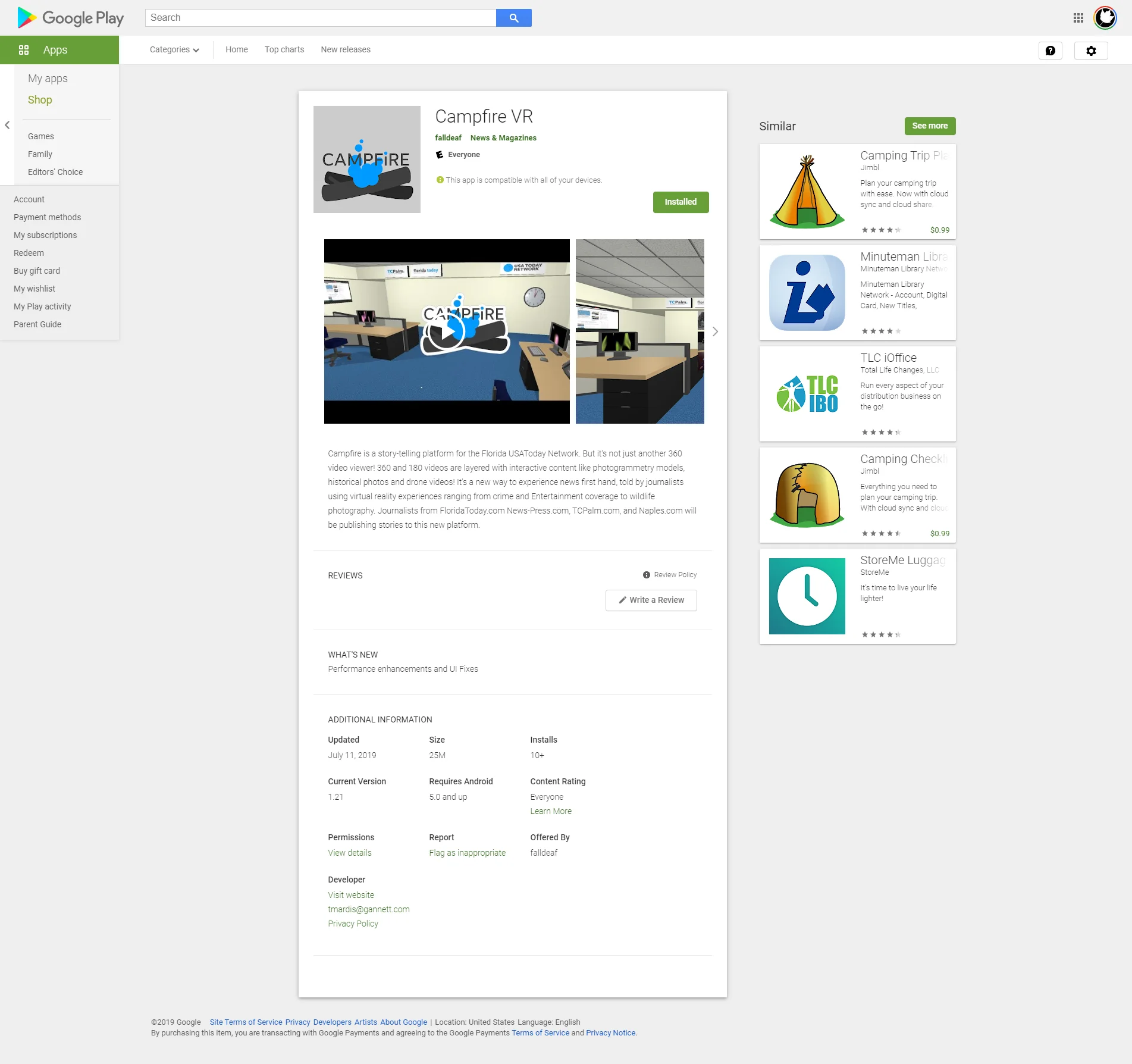Open the second office screenshot thumbnail
Viewport: 1132px width, 1064px height.
pos(640,331)
